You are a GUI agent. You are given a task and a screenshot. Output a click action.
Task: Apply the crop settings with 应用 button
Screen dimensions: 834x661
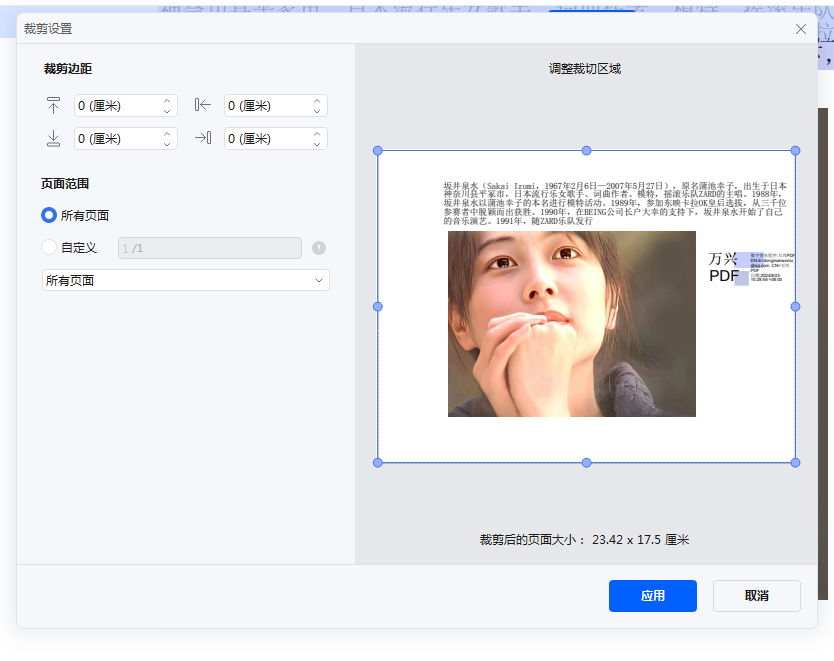click(x=652, y=595)
